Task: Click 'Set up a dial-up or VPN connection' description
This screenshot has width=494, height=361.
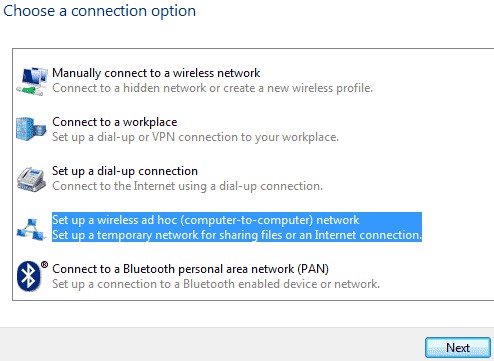Action: pyautogui.click(x=195, y=137)
